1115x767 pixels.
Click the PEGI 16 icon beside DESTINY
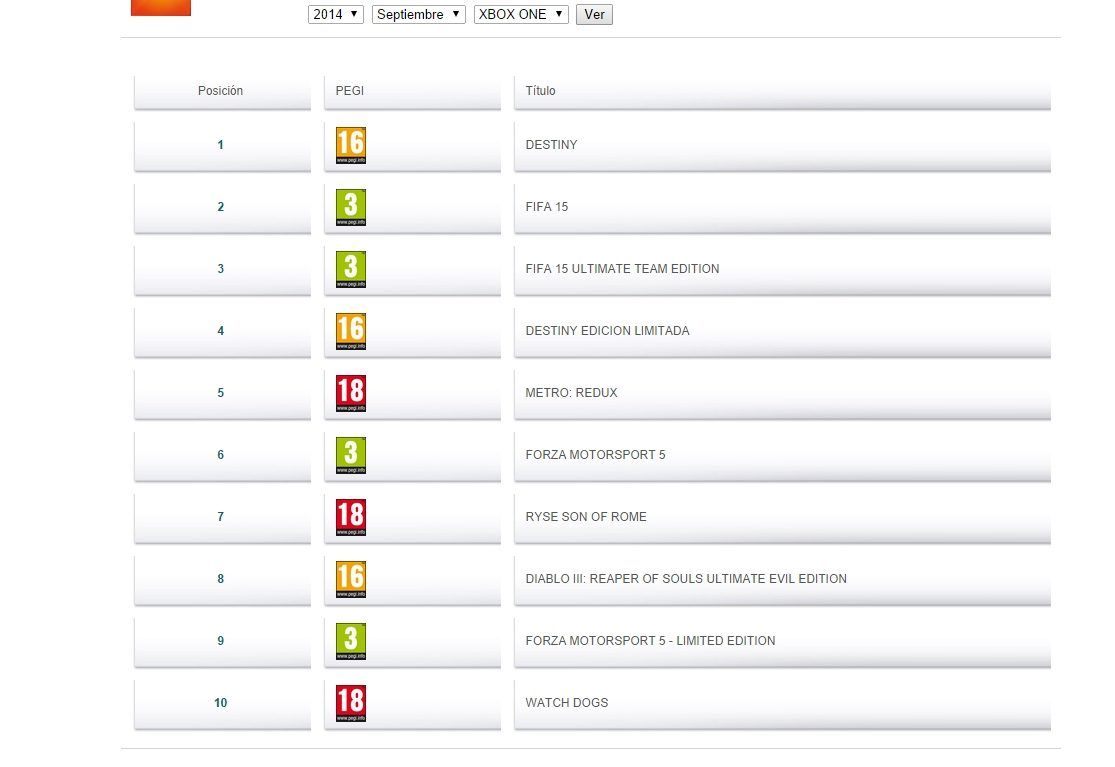point(351,146)
